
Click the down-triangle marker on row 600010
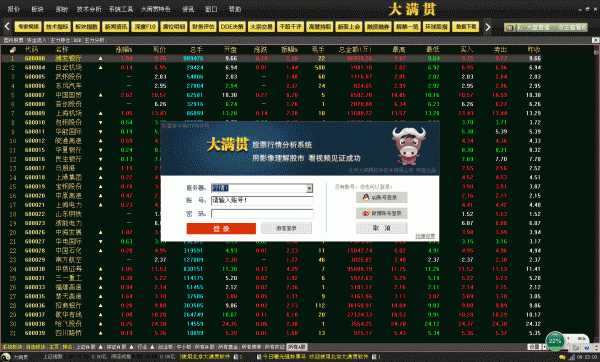[101, 122]
